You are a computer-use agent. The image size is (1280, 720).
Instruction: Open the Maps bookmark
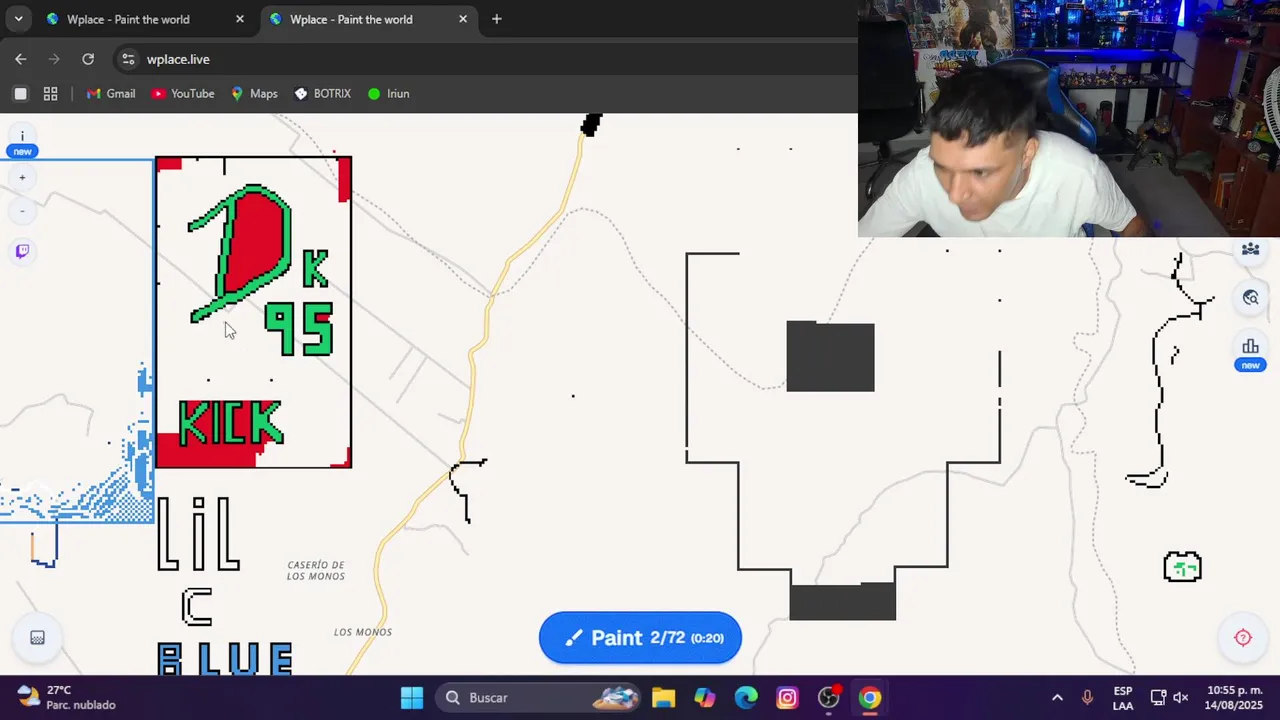[254, 93]
